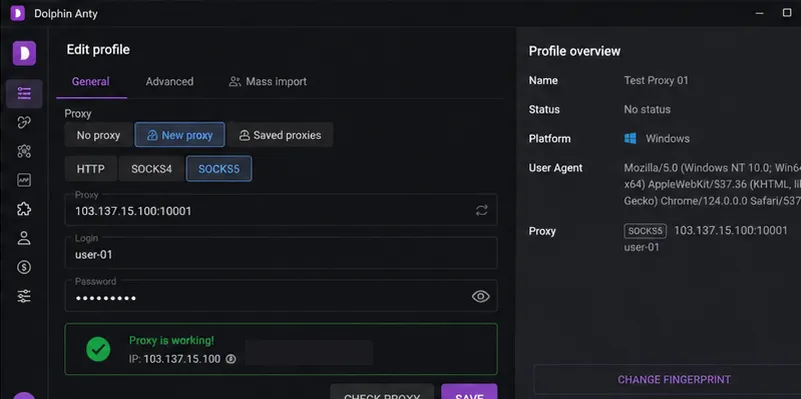
Task: Open the extensions puzzle sidebar icon
Action: tap(24, 209)
